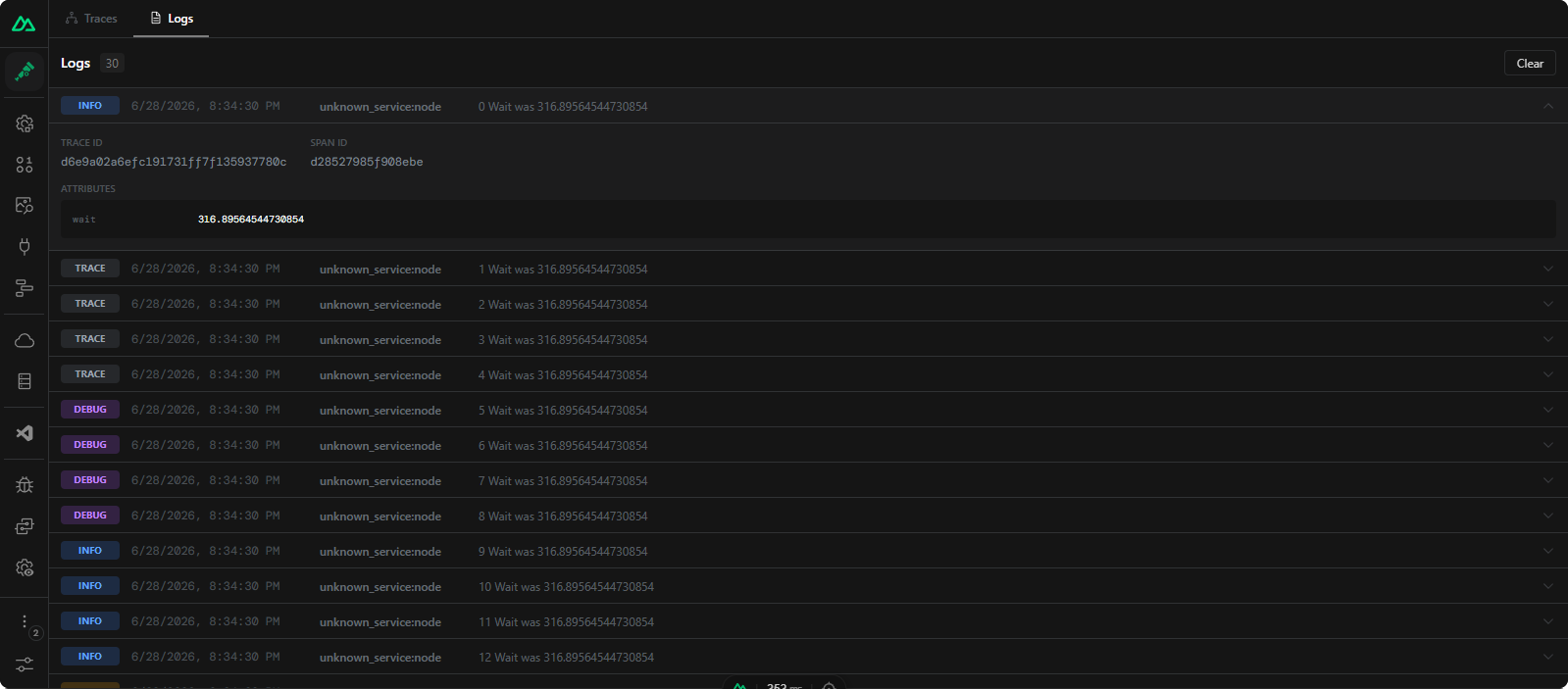This screenshot has height=689, width=1568.
Task: Click the DEBUG badge on log 8
Action: click(x=90, y=516)
